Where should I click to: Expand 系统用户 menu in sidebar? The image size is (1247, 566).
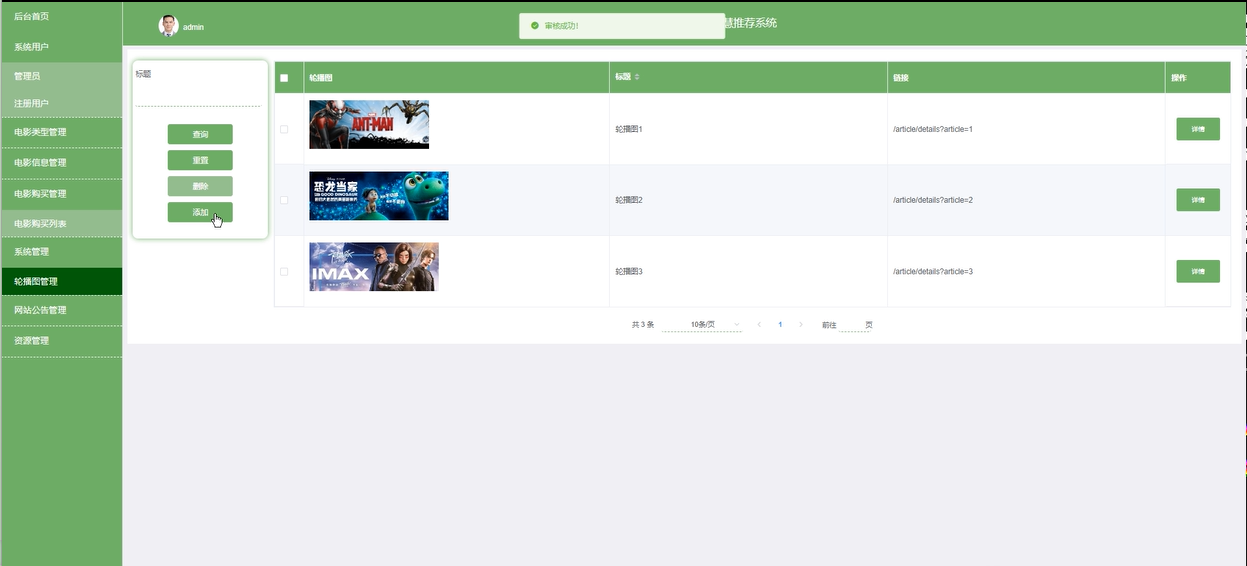coord(61,47)
